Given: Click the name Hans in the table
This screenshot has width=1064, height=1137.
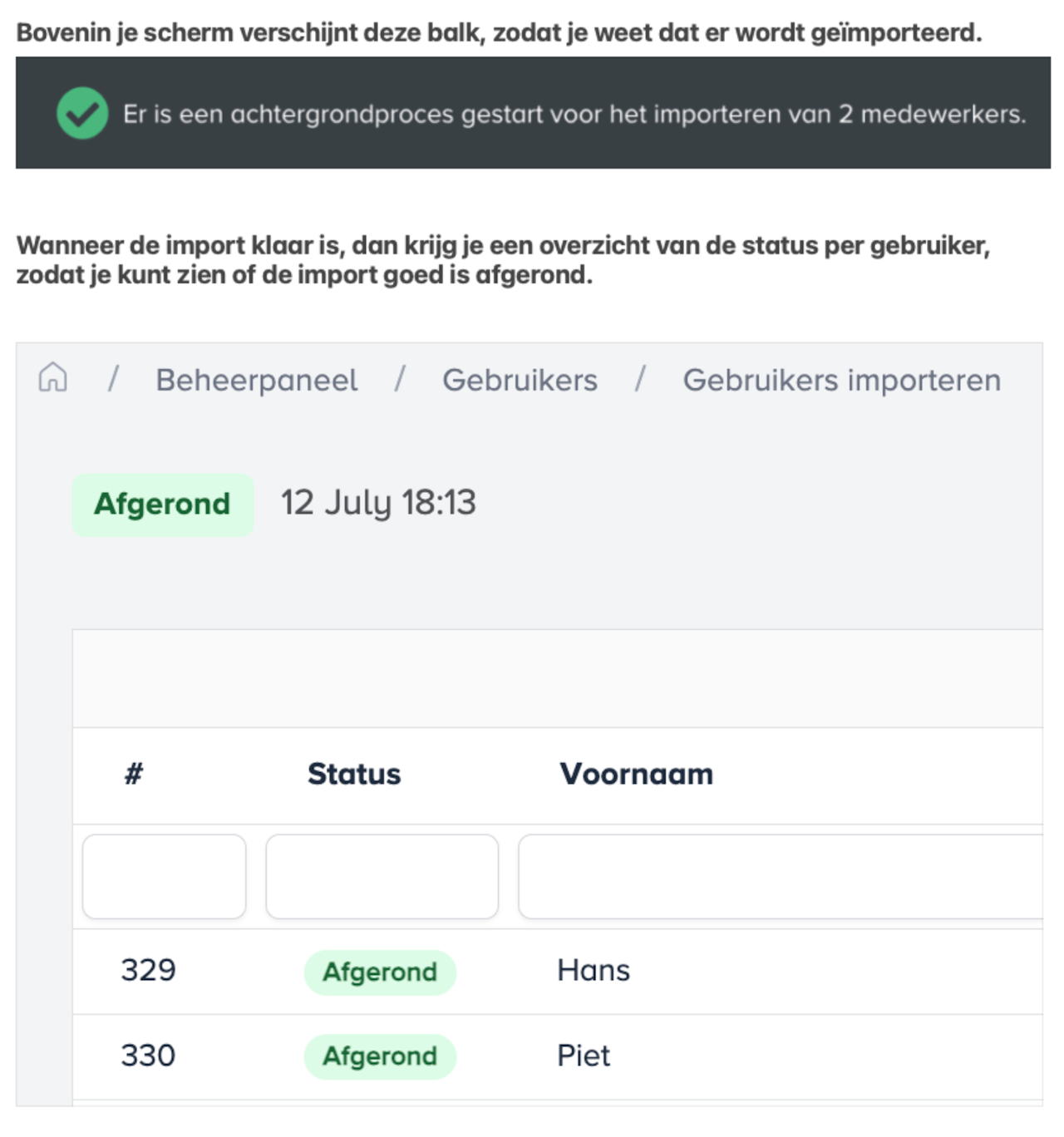Looking at the screenshot, I should tap(594, 971).
